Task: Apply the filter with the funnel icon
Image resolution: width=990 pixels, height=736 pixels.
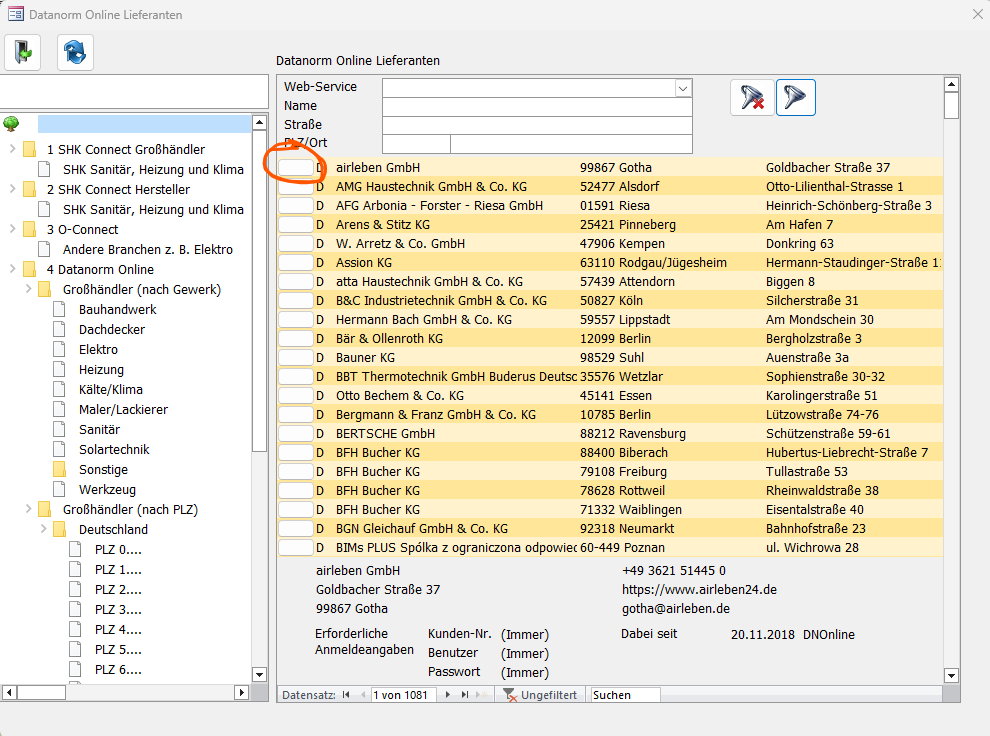Action: pos(795,98)
